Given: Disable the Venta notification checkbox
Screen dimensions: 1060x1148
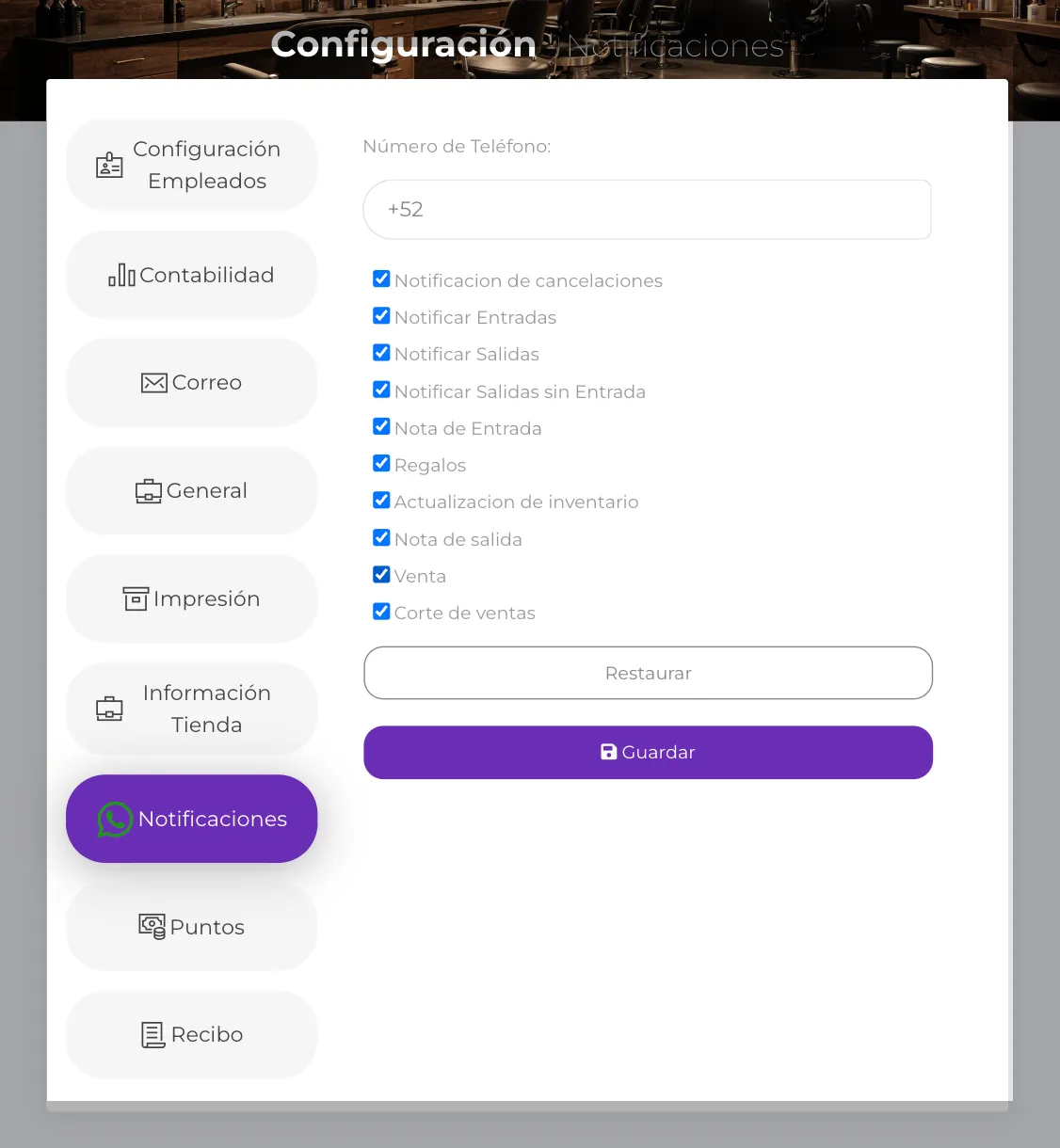Looking at the screenshot, I should pyautogui.click(x=381, y=574).
